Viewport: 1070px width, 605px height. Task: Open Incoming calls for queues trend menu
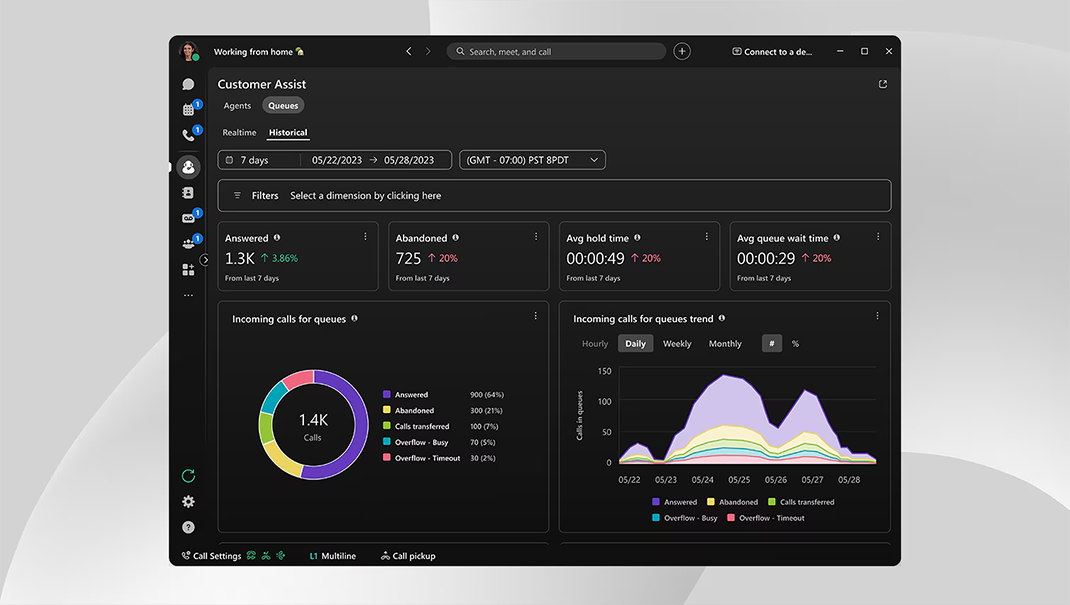pos(877,316)
